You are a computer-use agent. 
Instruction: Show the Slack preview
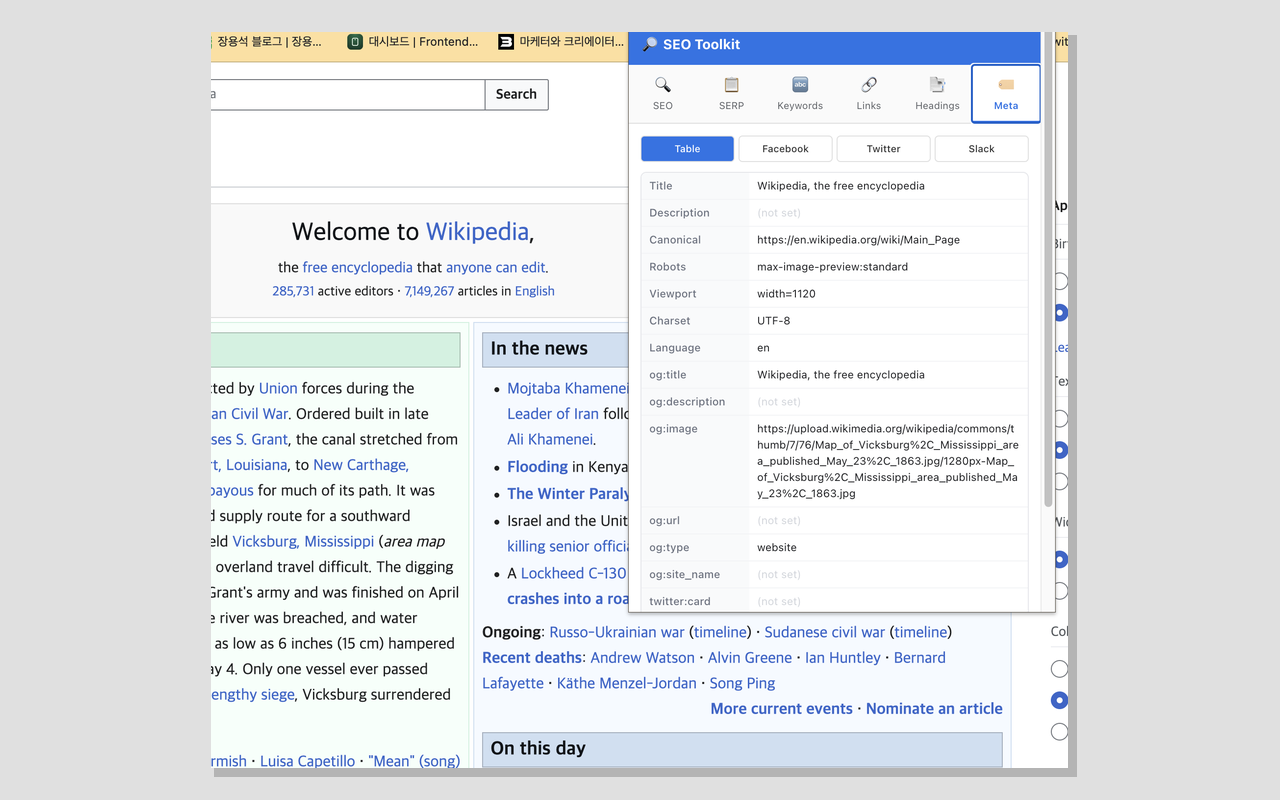[981, 149]
